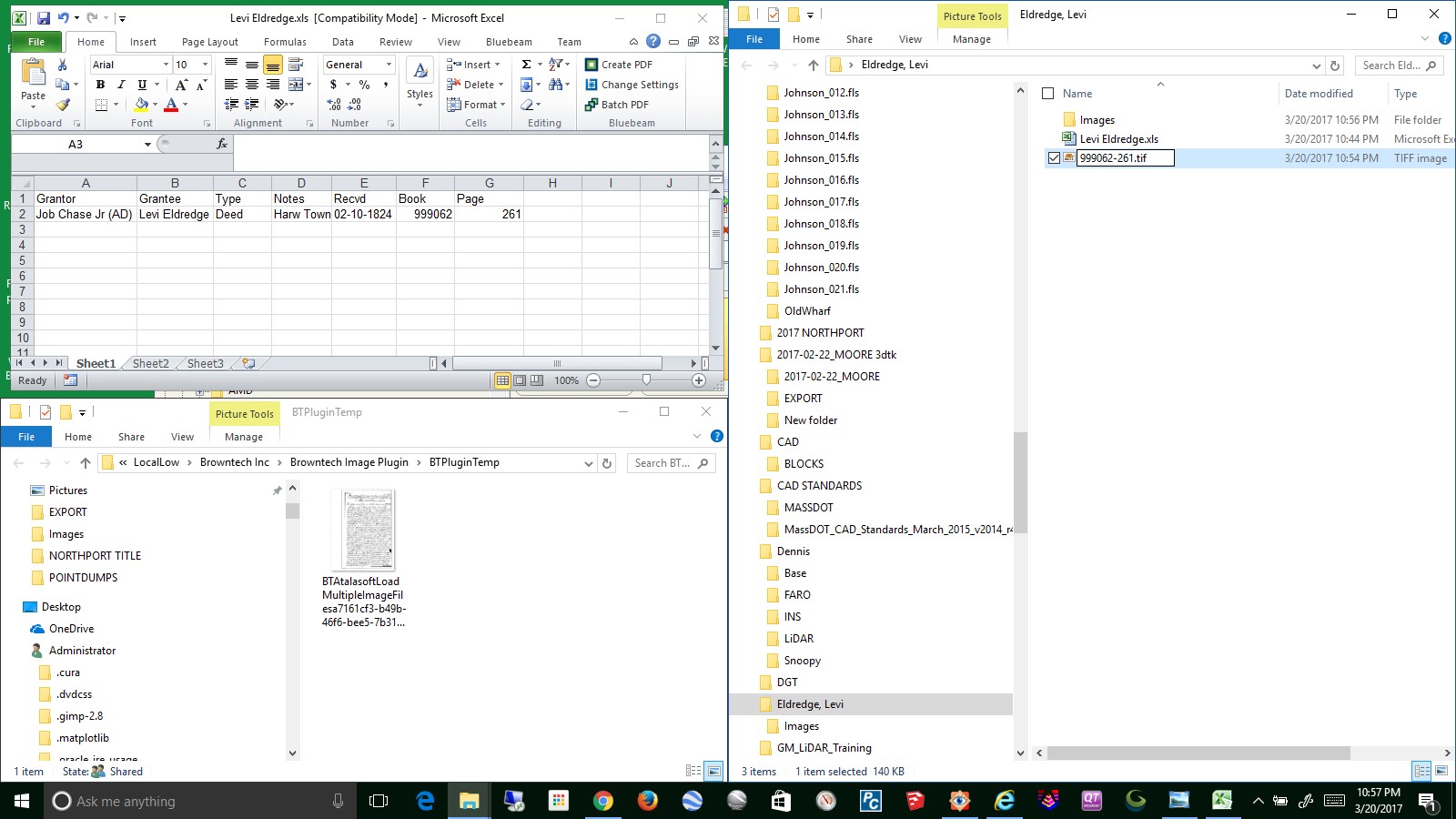This screenshot has width=1456, height=819.
Task: Toggle Italic formatting in Excel ribbon
Action: (121, 85)
